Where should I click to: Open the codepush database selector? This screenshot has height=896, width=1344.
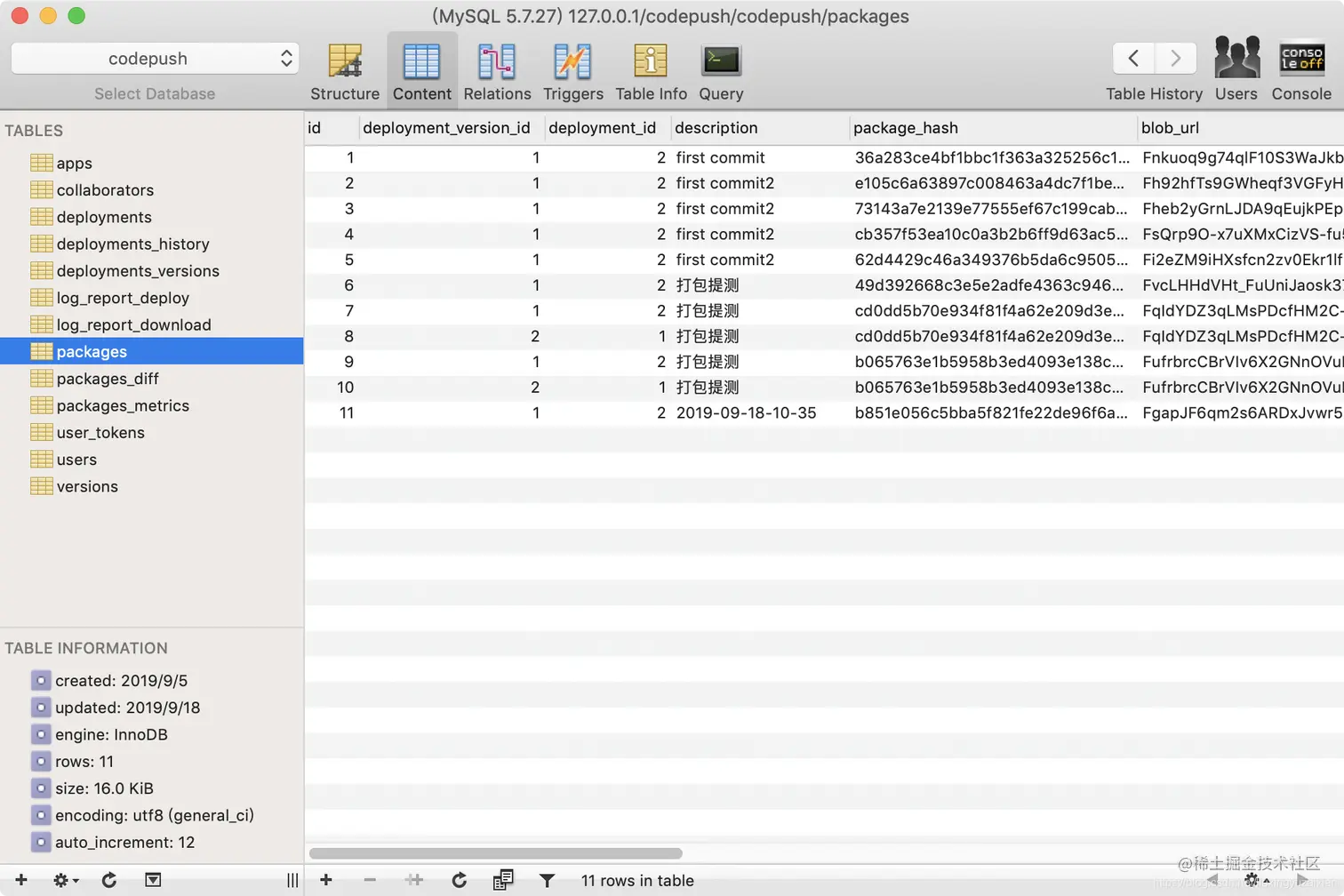coord(155,59)
